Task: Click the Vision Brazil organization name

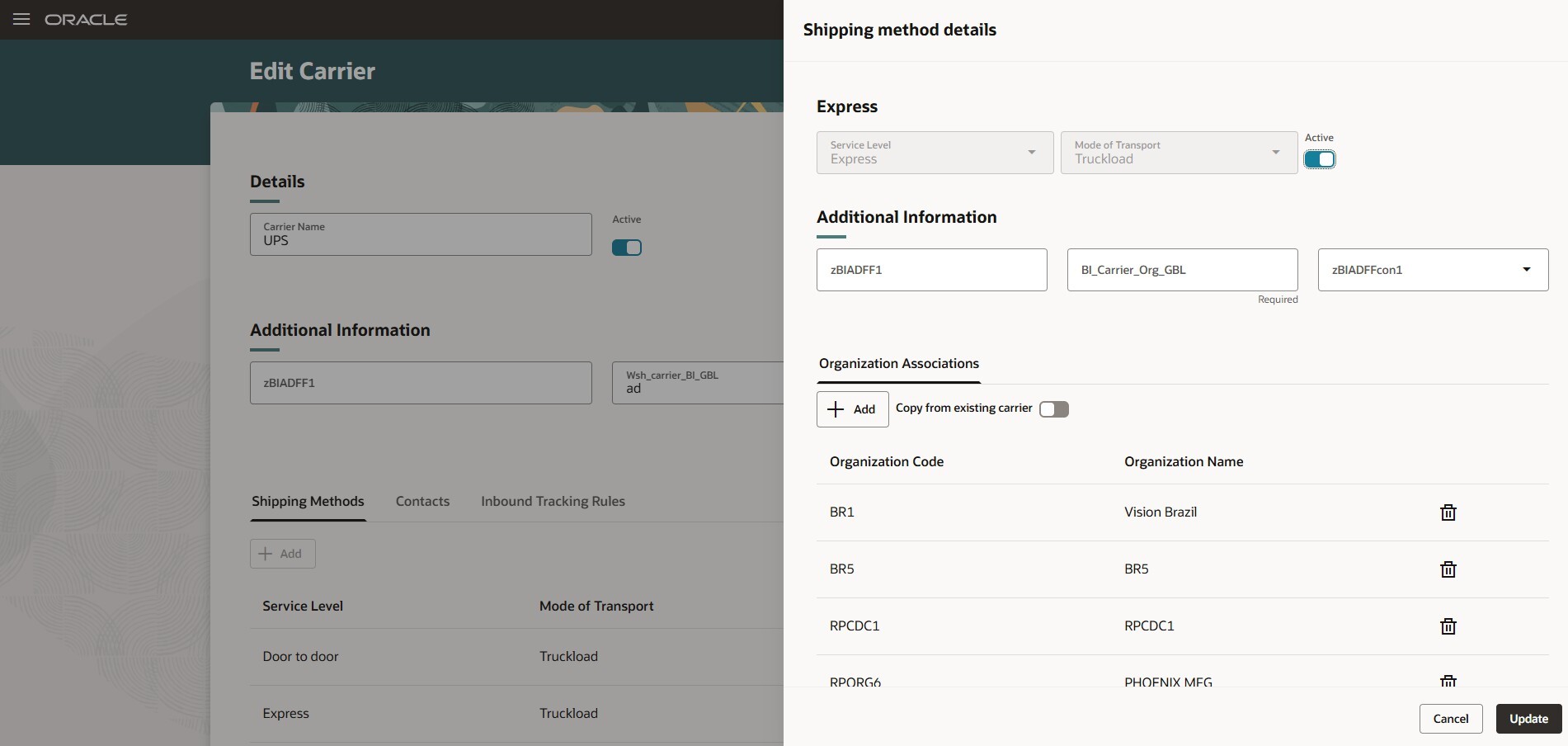Action: tap(1160, 512)
